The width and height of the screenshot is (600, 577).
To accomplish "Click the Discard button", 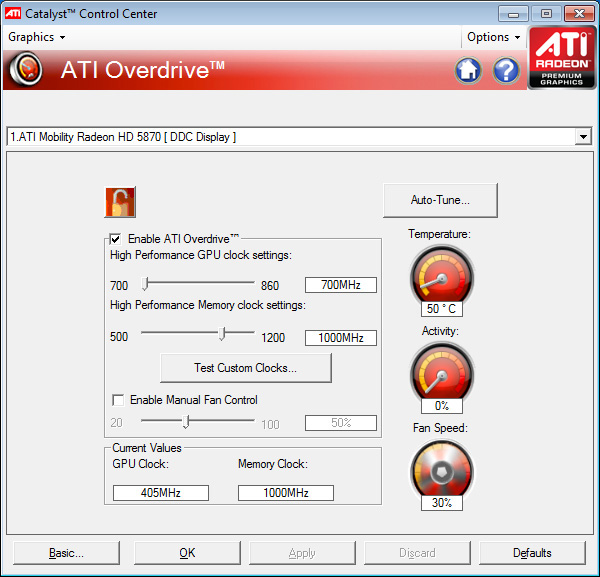I will coord(417,553).
